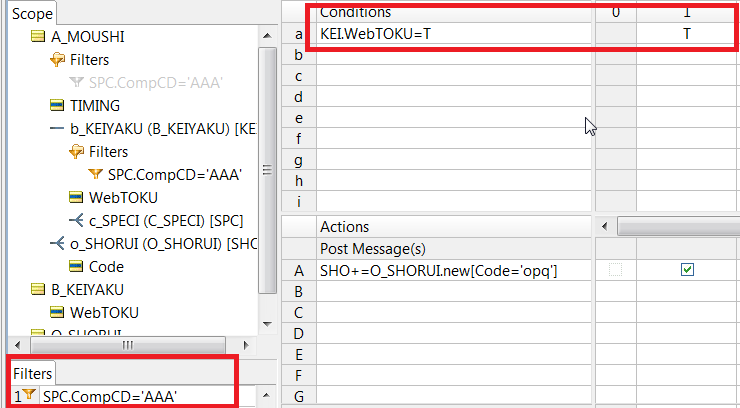Select WebTOKU under B_KEIYAKU entity
This screenshot has width=740, height=408.
[104, 313]
